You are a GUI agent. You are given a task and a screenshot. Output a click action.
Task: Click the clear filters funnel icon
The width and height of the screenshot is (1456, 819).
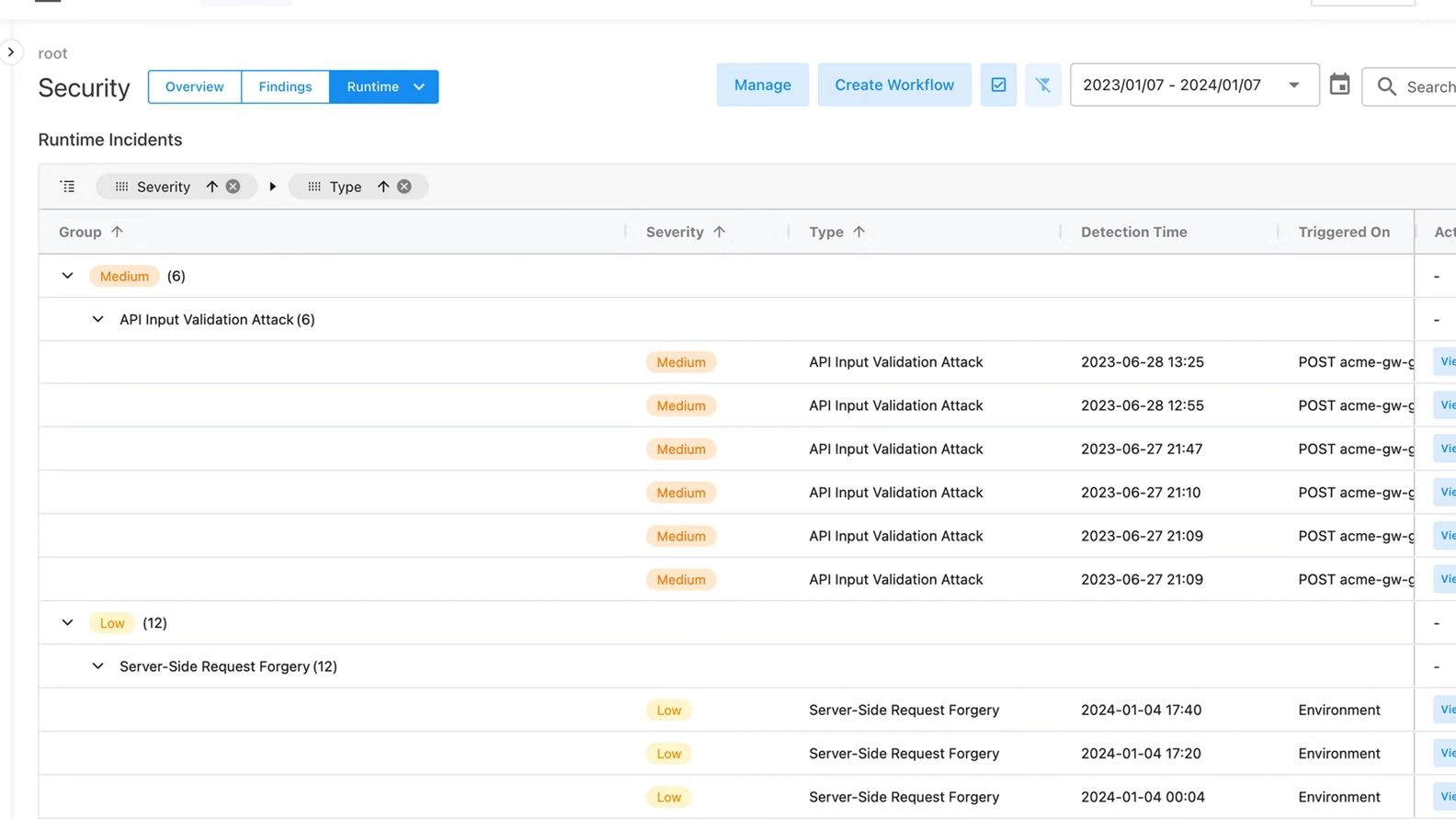tap(1042, 85)
